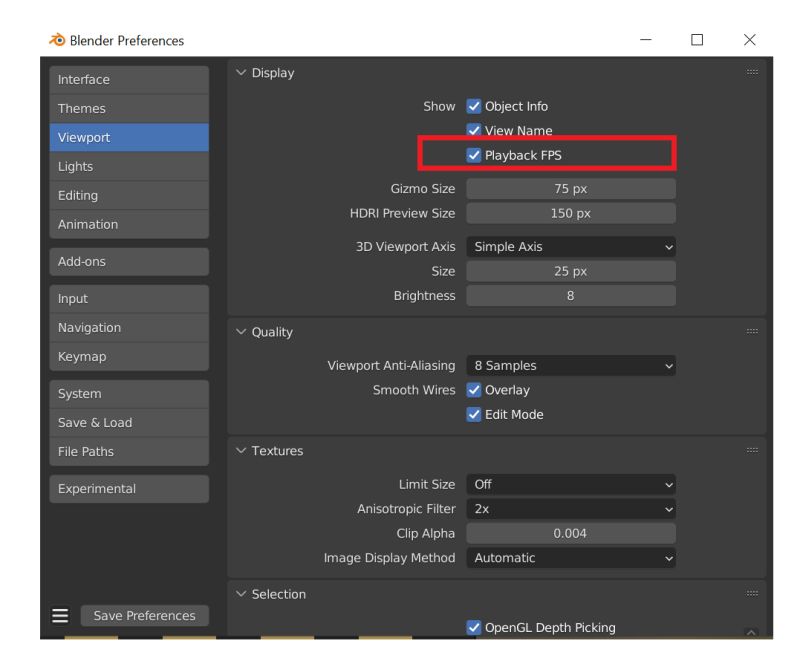Click the scroll-up arrow at the panel's bottom right
800x658 pixels.
click(x=751, y=632)
